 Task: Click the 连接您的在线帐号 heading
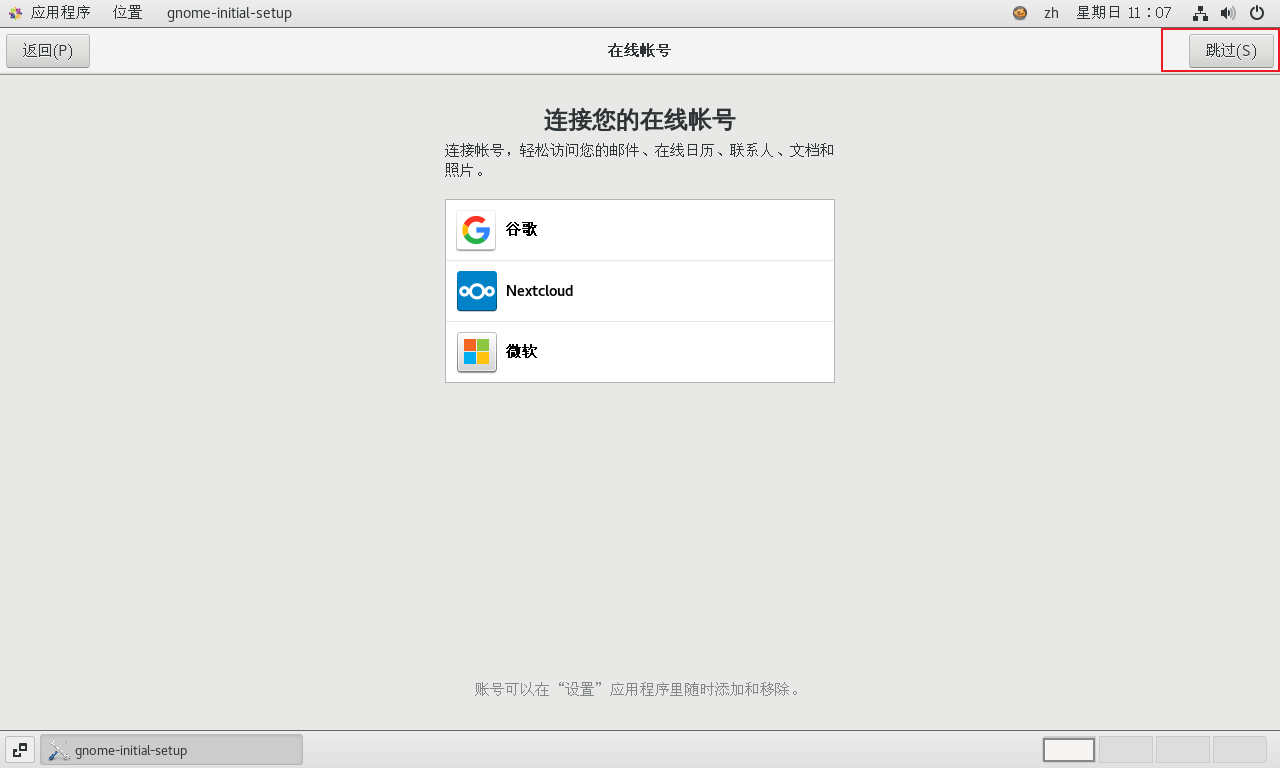click(640, 120)
